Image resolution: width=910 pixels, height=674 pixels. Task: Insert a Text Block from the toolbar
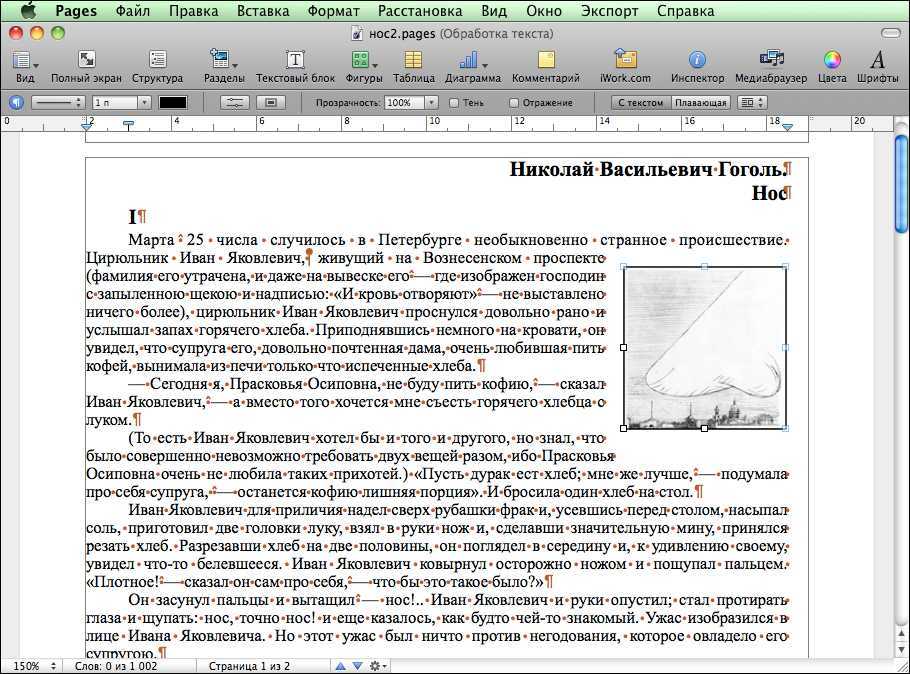[295, 61]
